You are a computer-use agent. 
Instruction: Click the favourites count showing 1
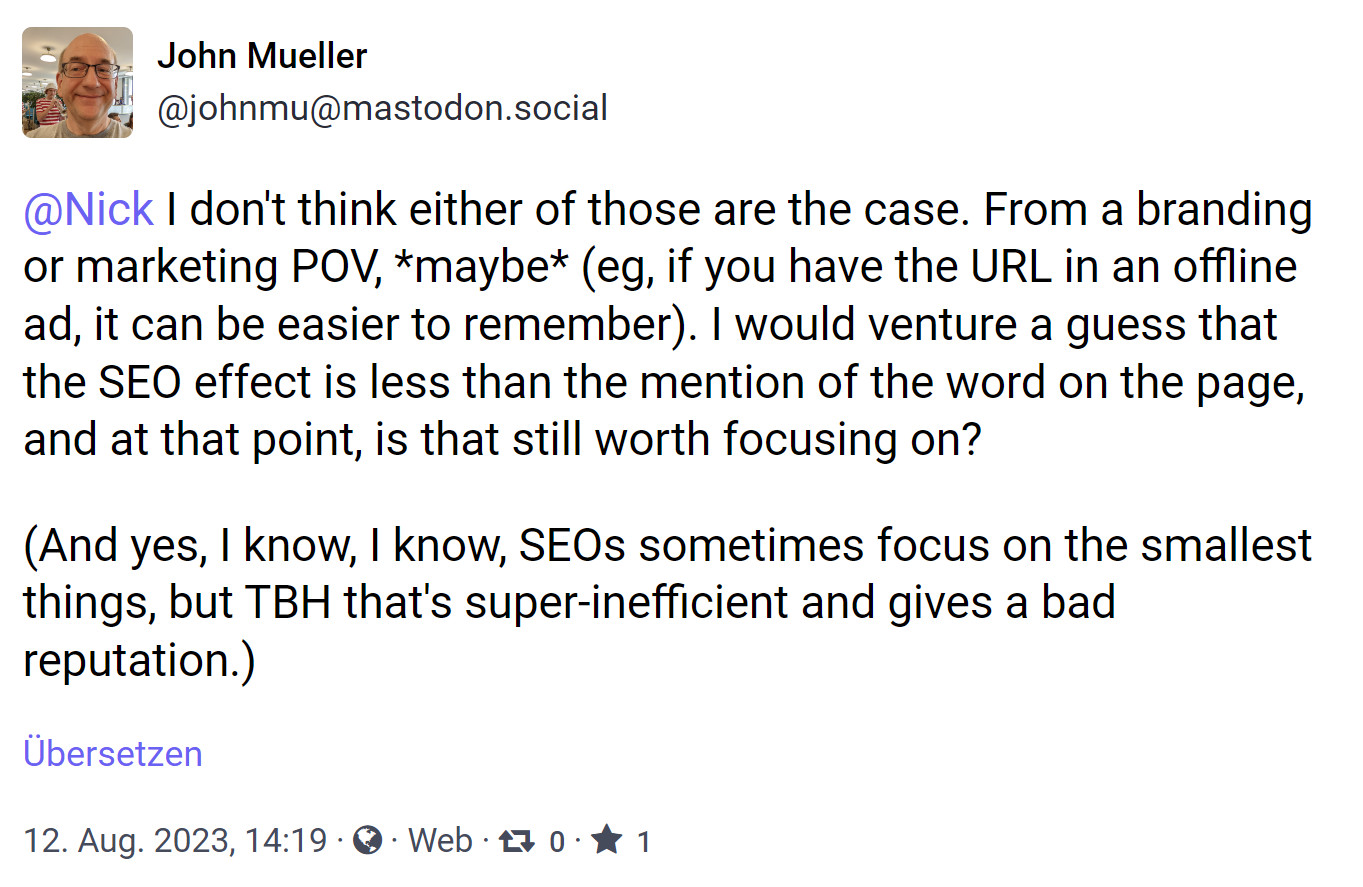[643, 842]
